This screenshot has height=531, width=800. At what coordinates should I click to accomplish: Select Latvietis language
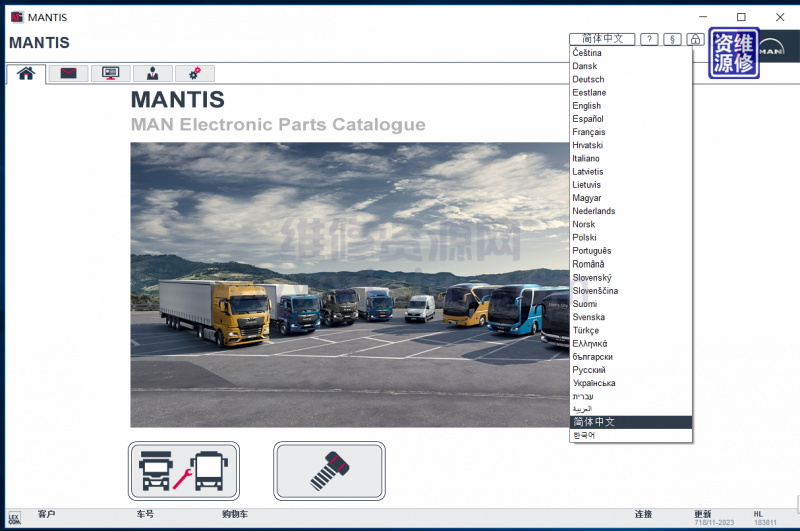point(631,172)
